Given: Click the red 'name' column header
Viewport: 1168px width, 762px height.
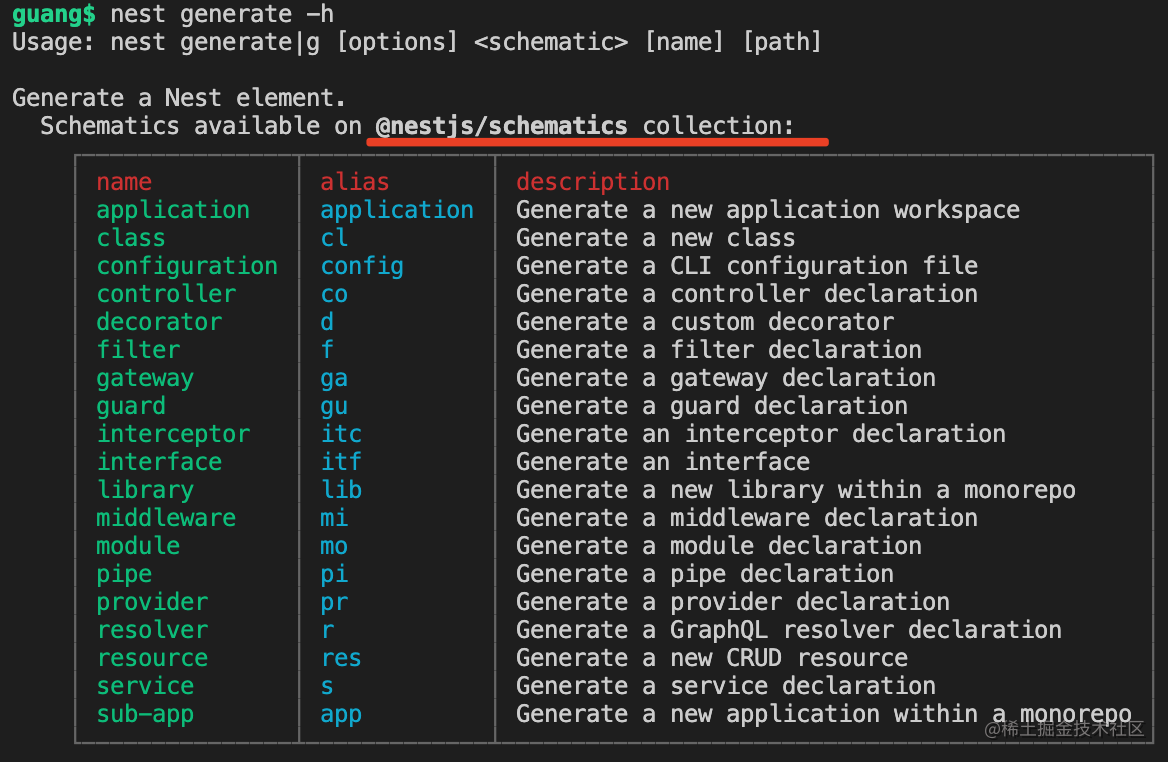Looking at the screenshot, I should point(124,182).
